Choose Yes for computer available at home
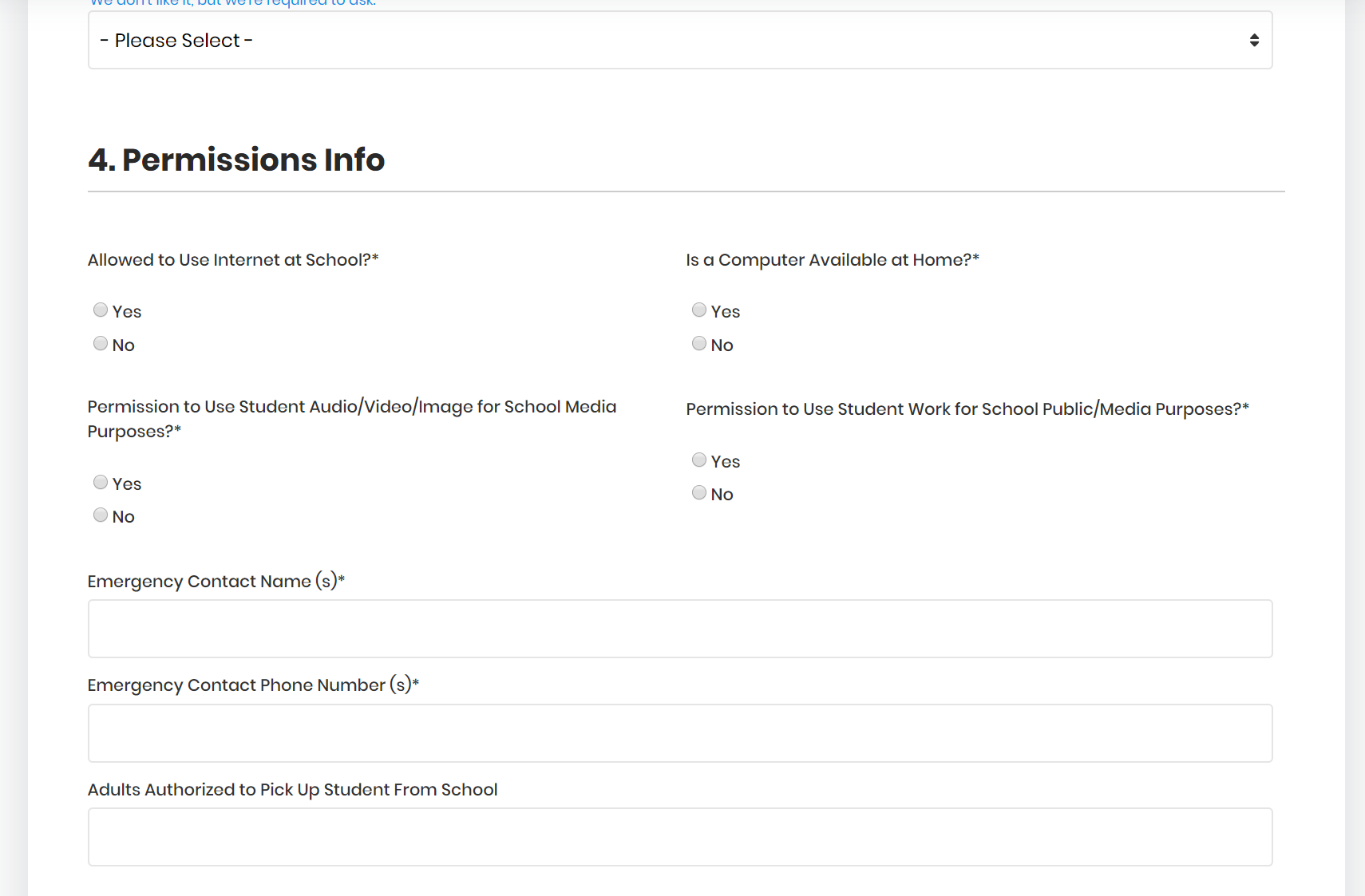This screenshot has width=1365, height=896. click(699, 310)
